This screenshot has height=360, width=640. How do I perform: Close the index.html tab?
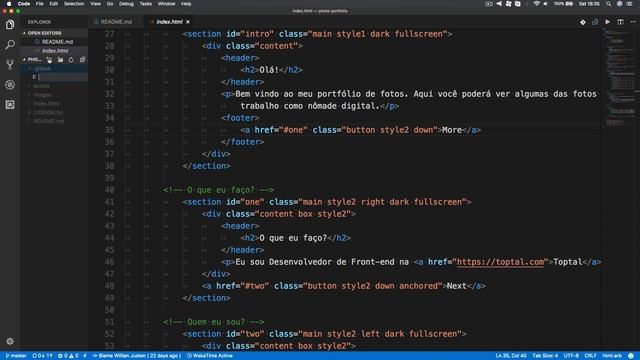(188, 22)
